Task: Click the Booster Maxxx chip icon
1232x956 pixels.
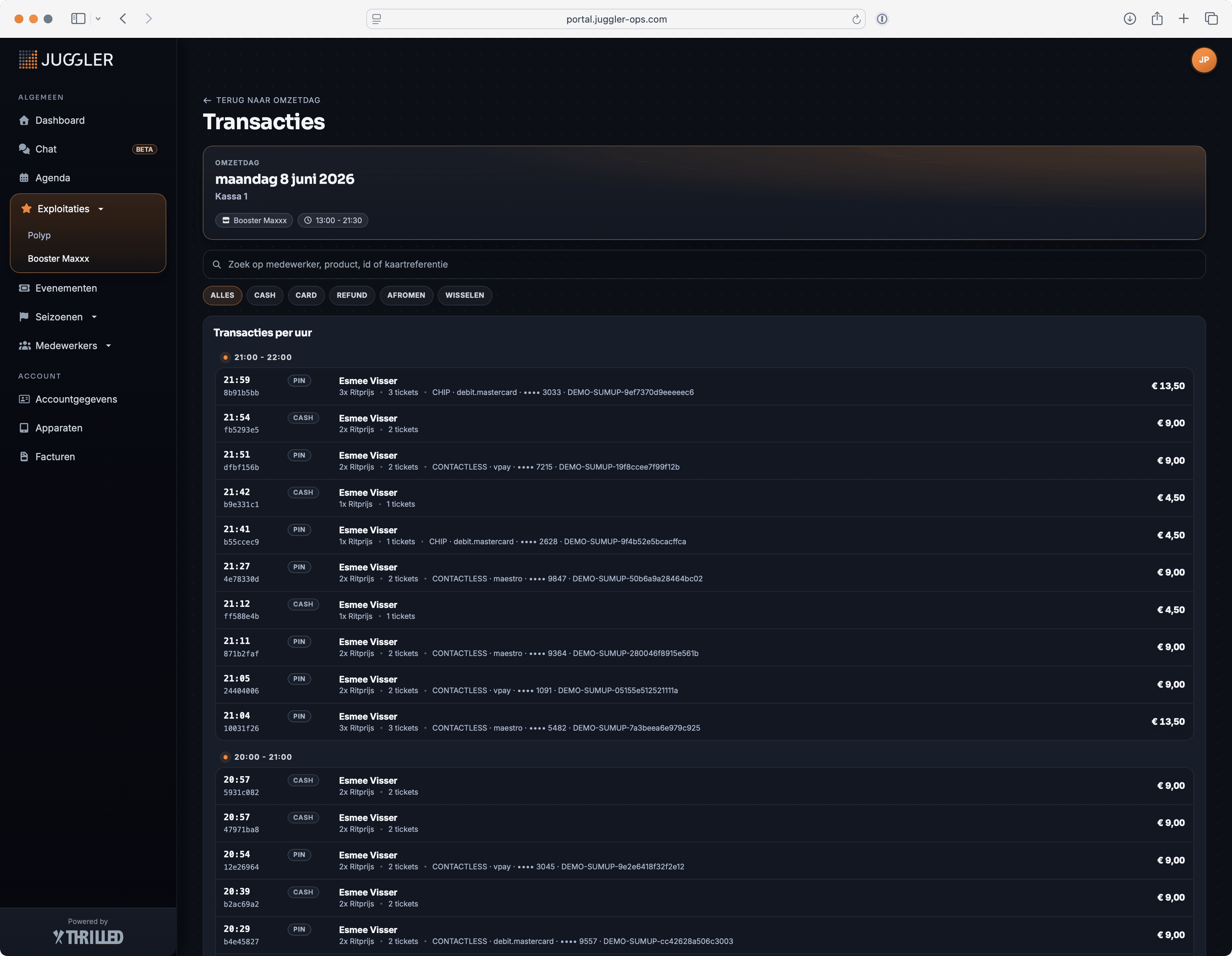Action: [x=226, y=221]
